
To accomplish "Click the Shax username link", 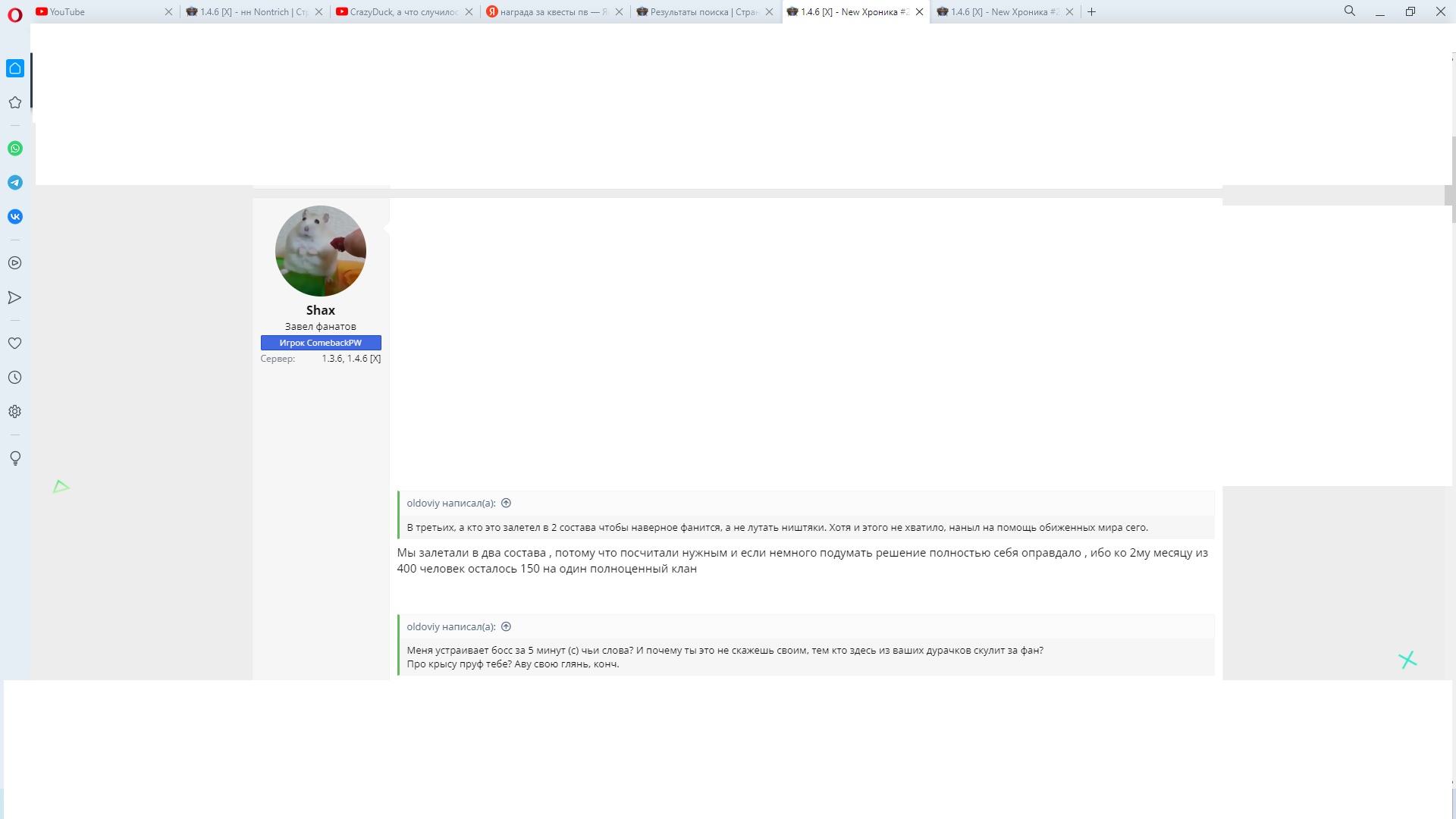I will pyautogui.click(x=320, y=310).
